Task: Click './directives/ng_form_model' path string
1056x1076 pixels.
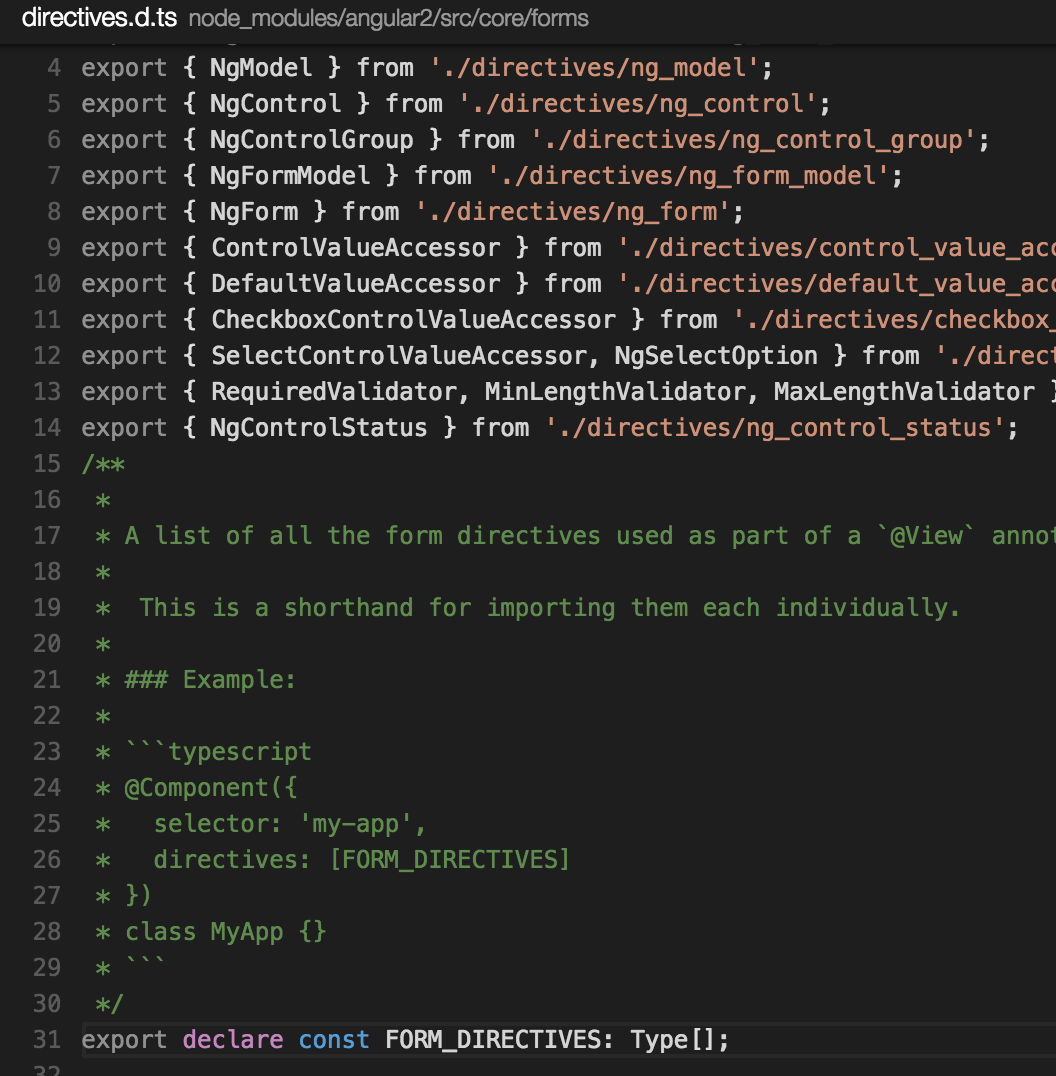Action: pyautogui.click(x=688, y=176)
